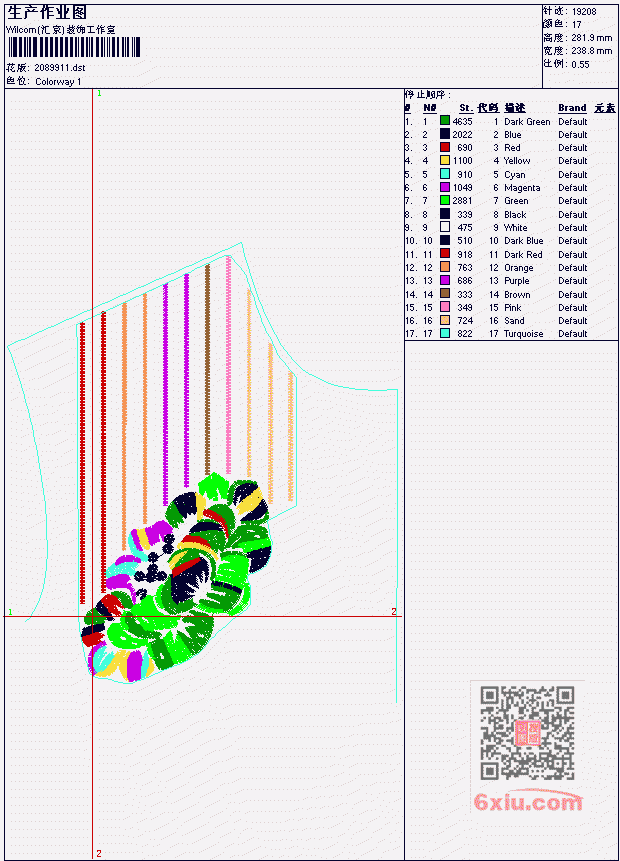Select the Dark Blue swatch in row 10

pyautogui.click(x=445, y=241)
